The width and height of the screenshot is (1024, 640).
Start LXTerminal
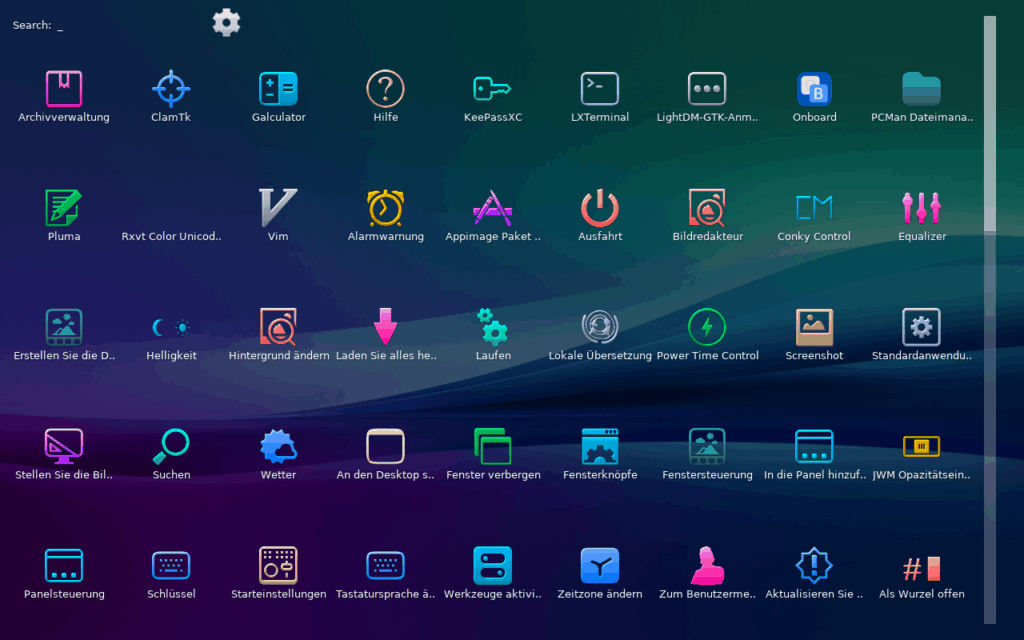[x=600, y=90]
